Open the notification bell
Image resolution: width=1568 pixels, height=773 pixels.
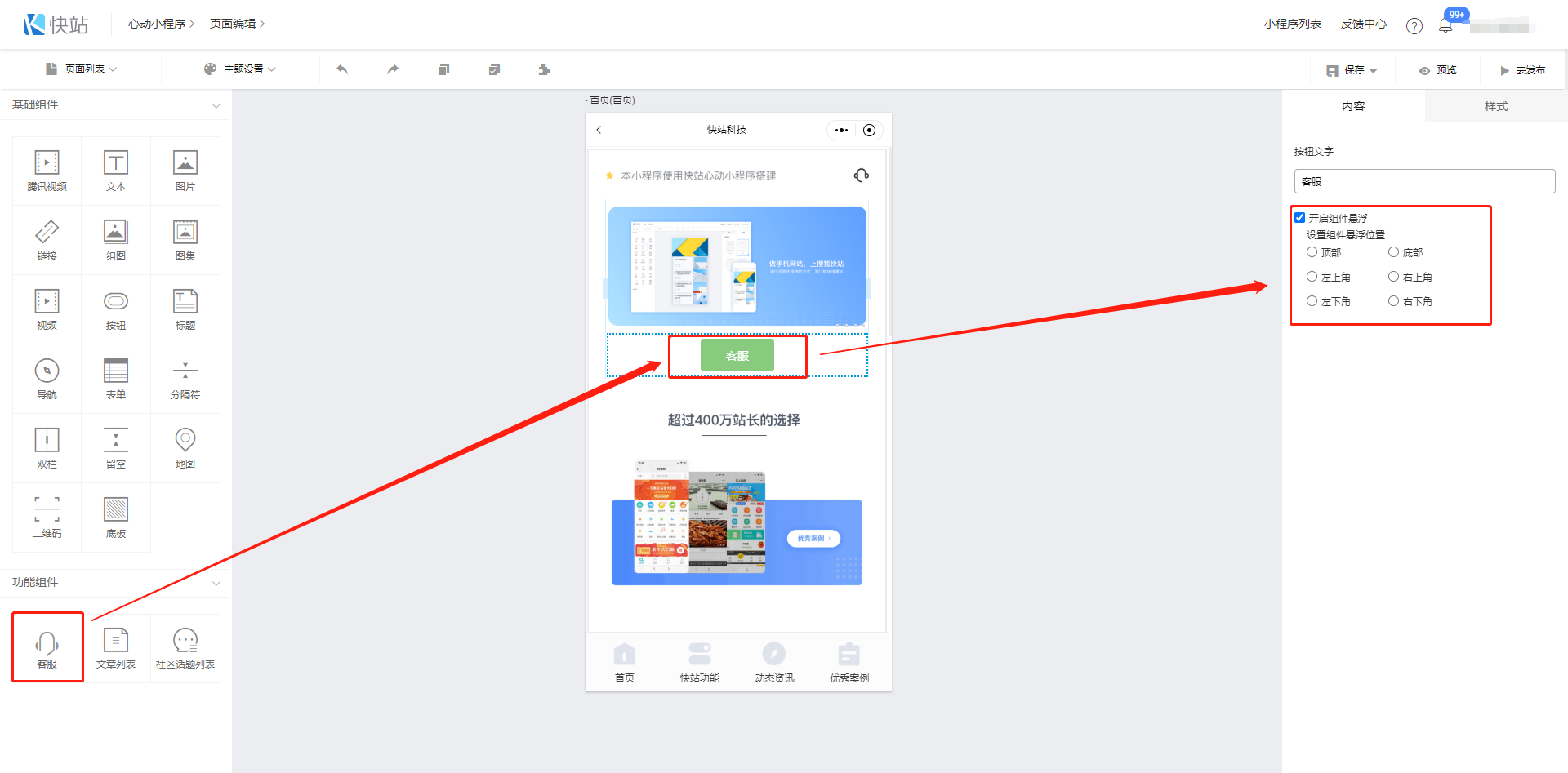coord(1445,25)
